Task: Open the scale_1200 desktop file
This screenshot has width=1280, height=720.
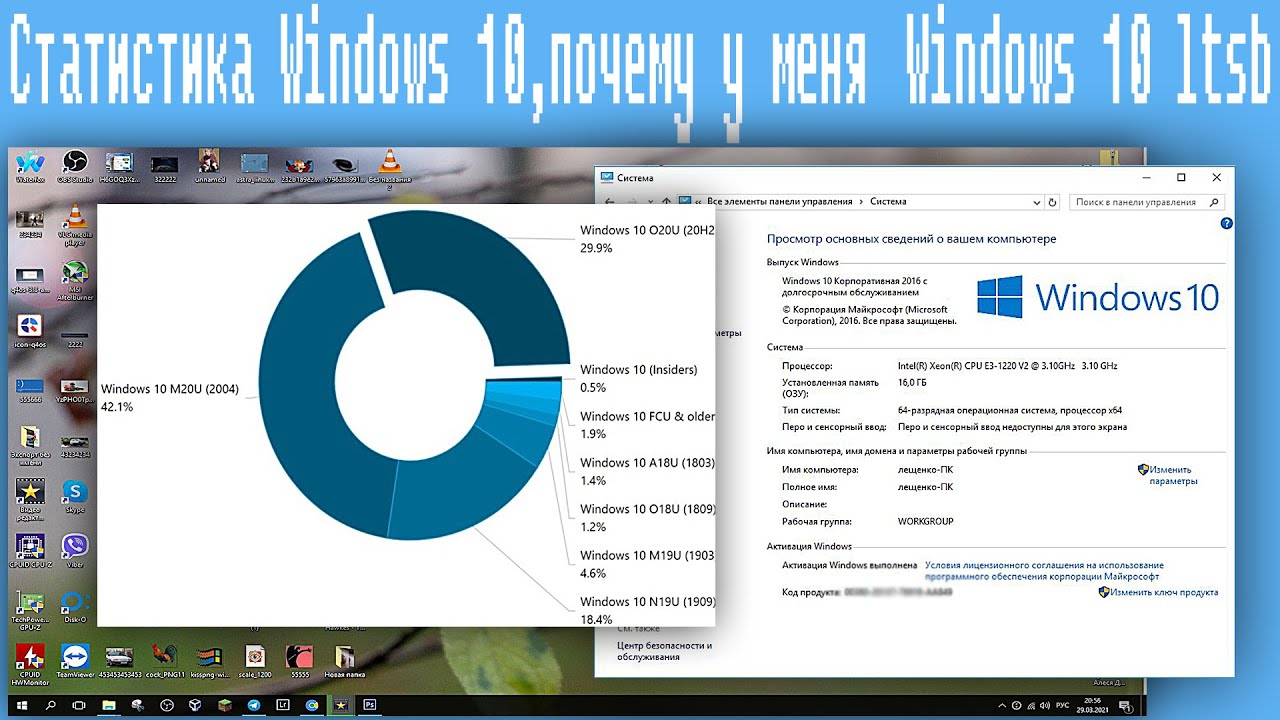Action: tap(255, 661)
